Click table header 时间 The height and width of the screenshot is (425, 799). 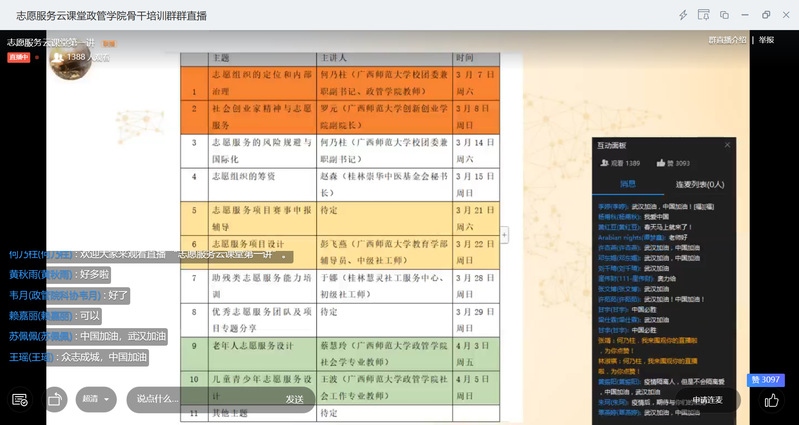(476, 58)
